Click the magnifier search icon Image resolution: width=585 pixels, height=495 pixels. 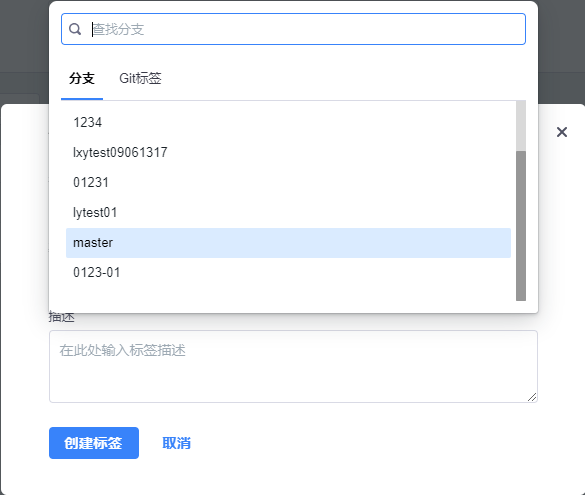pos(75,29)
